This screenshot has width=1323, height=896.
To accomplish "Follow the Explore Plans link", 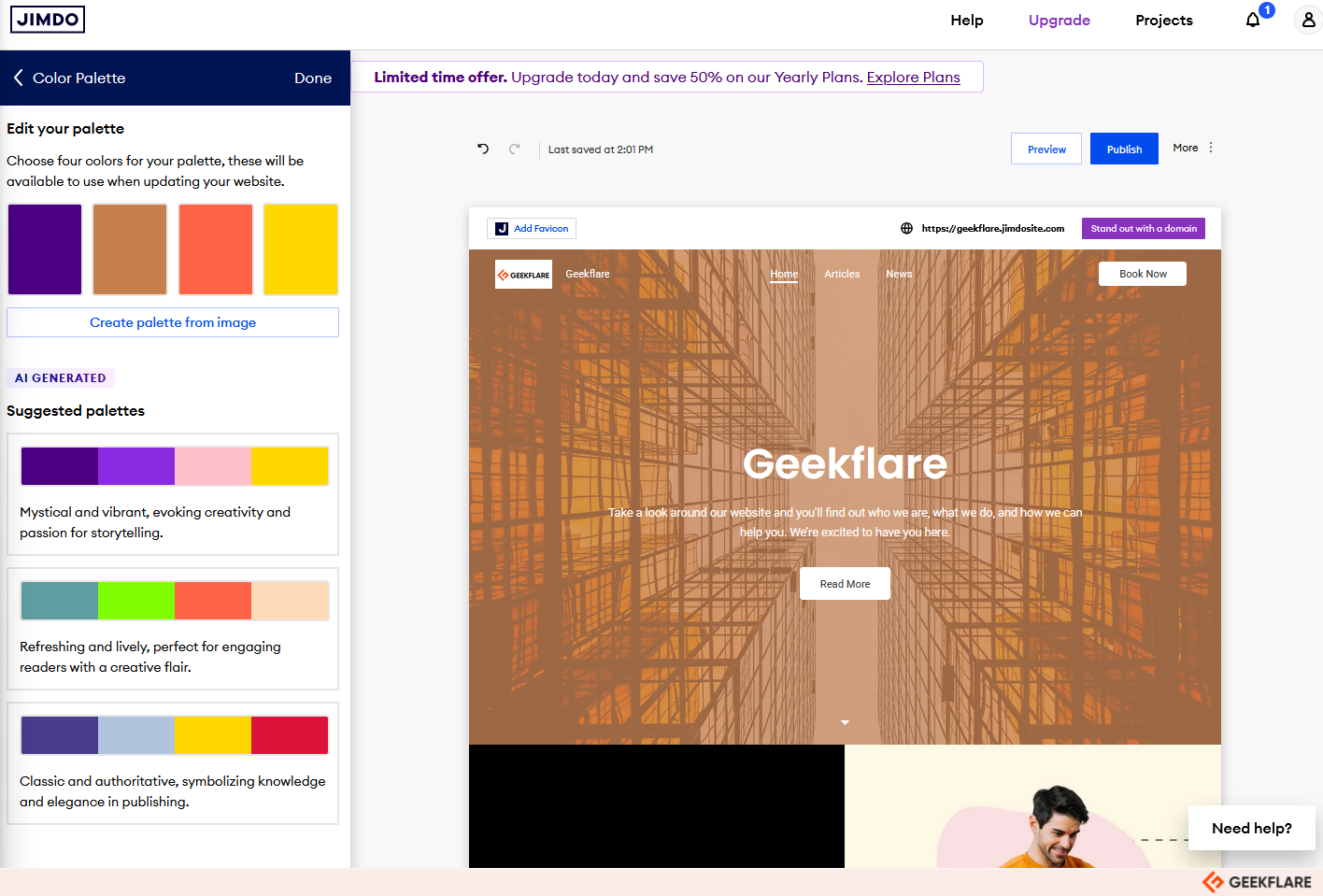I will [914, 77].
